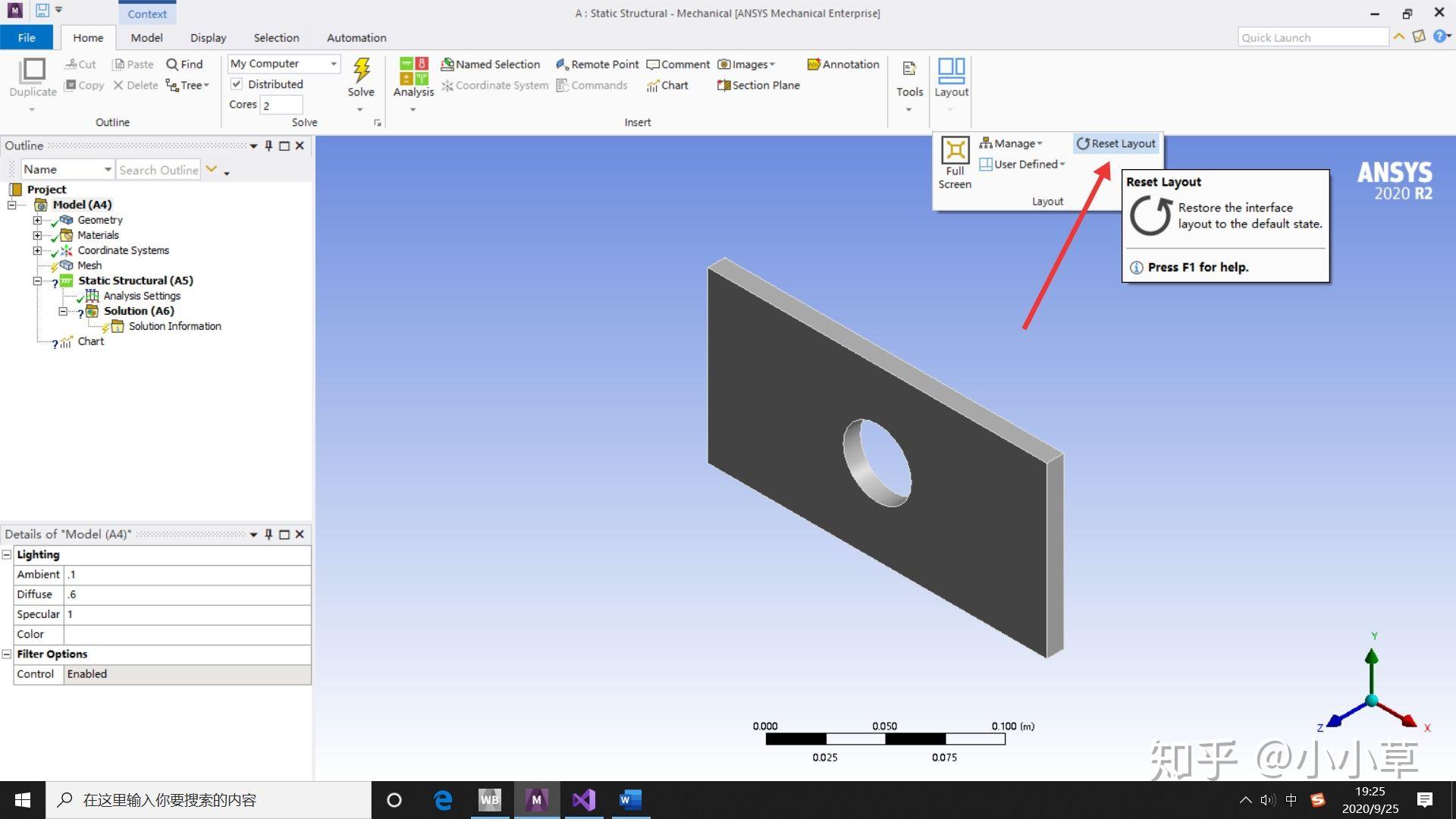The height and width of the screenshot is (819, 1456).
Task: Collapse the Lighting details section
Action: pyautogui.click(x=7, y=554)
